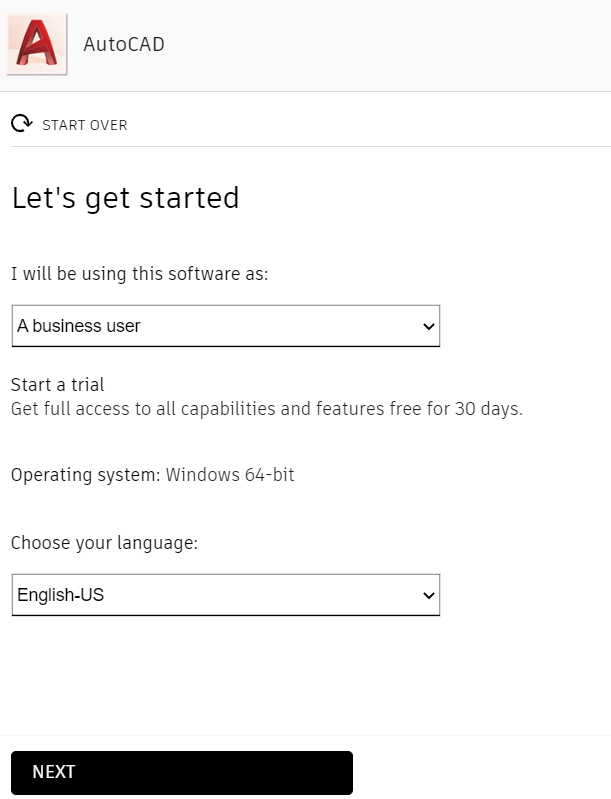The height and width of the screenshot is (799, 611).
Task: Click the "Let's get started" heading
Action: point(125,198)
